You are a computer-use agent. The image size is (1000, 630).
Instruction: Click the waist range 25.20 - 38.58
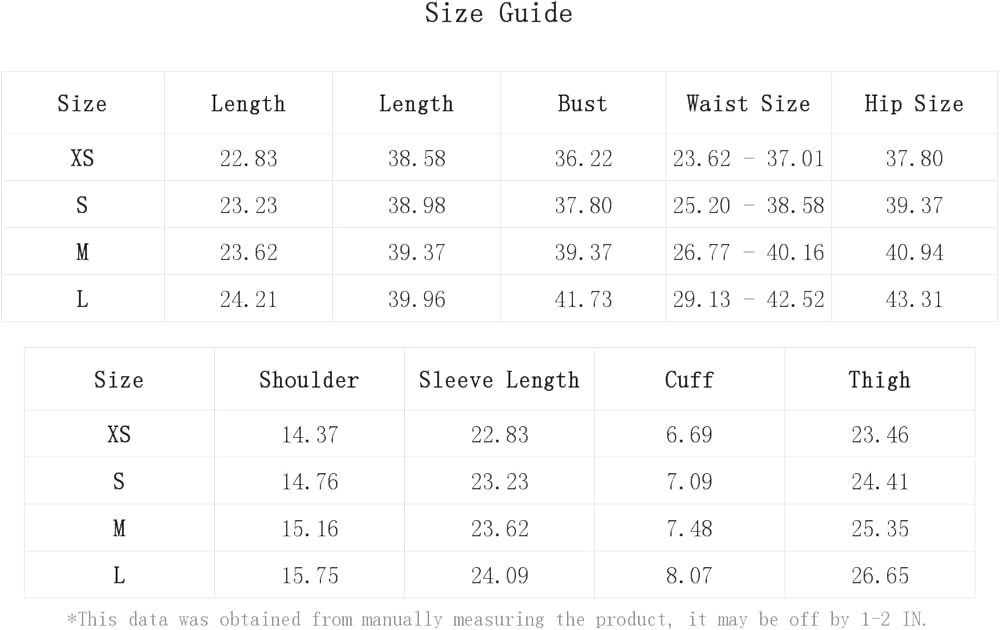748,205
